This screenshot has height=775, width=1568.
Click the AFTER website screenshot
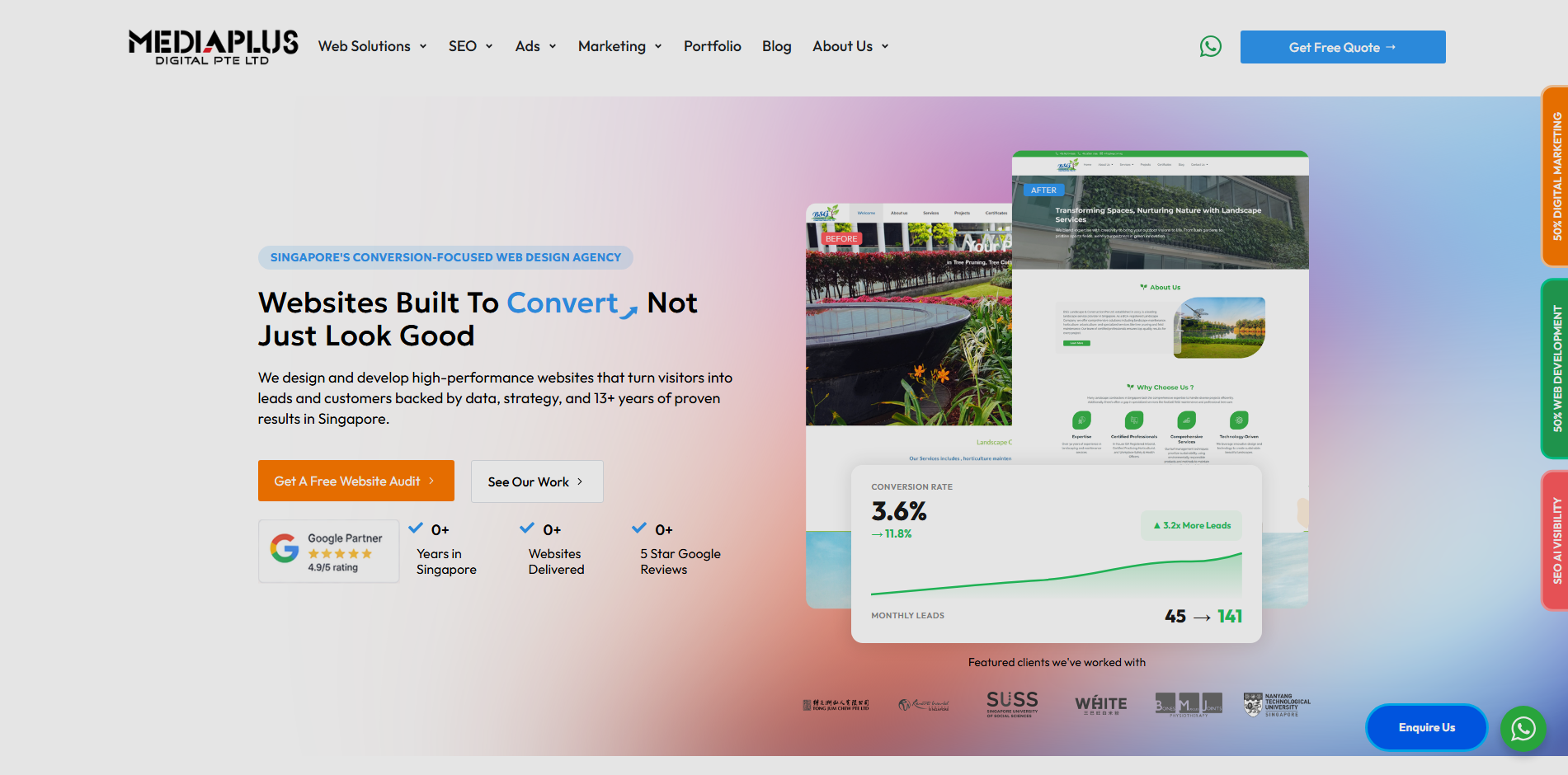[1161, 308]
